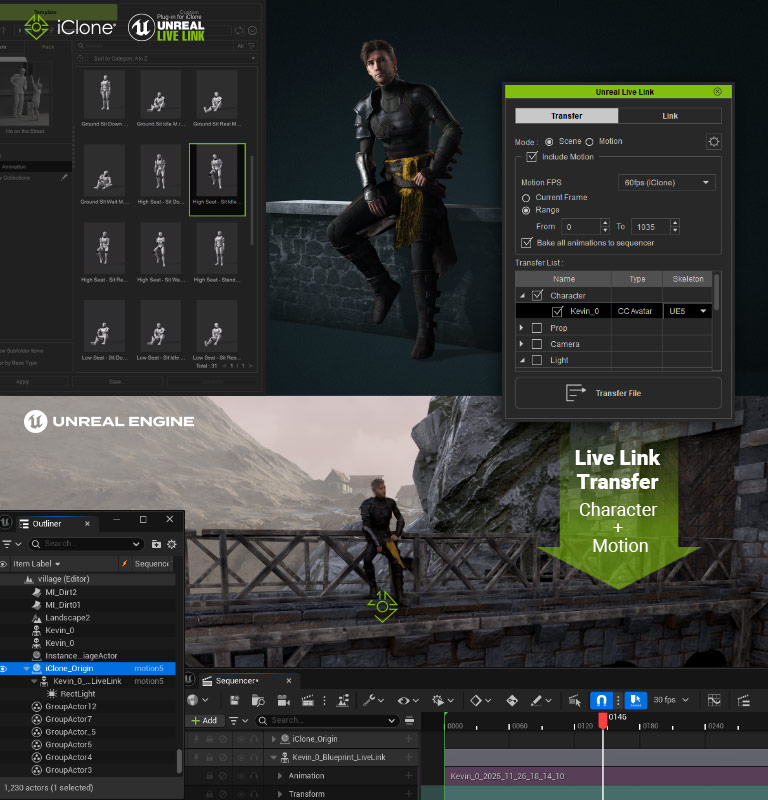Open the Sequencer actions wrench menu
The image size is (768, 800).
373,701
